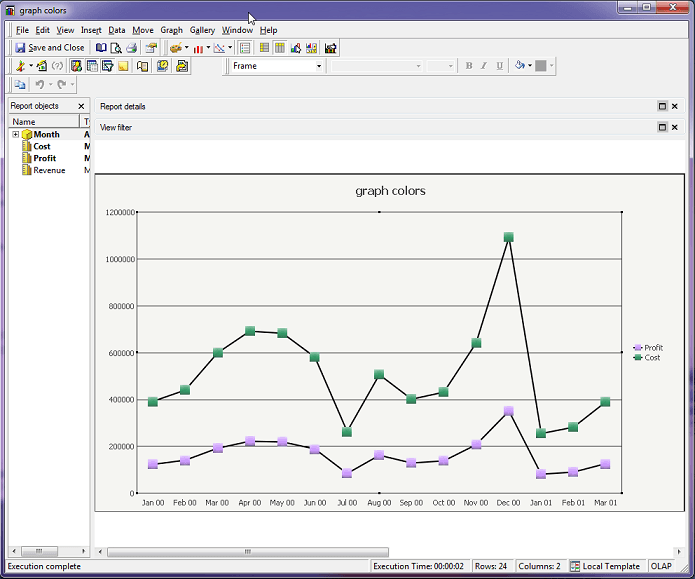Click the help question mark icon

[58, 66]
